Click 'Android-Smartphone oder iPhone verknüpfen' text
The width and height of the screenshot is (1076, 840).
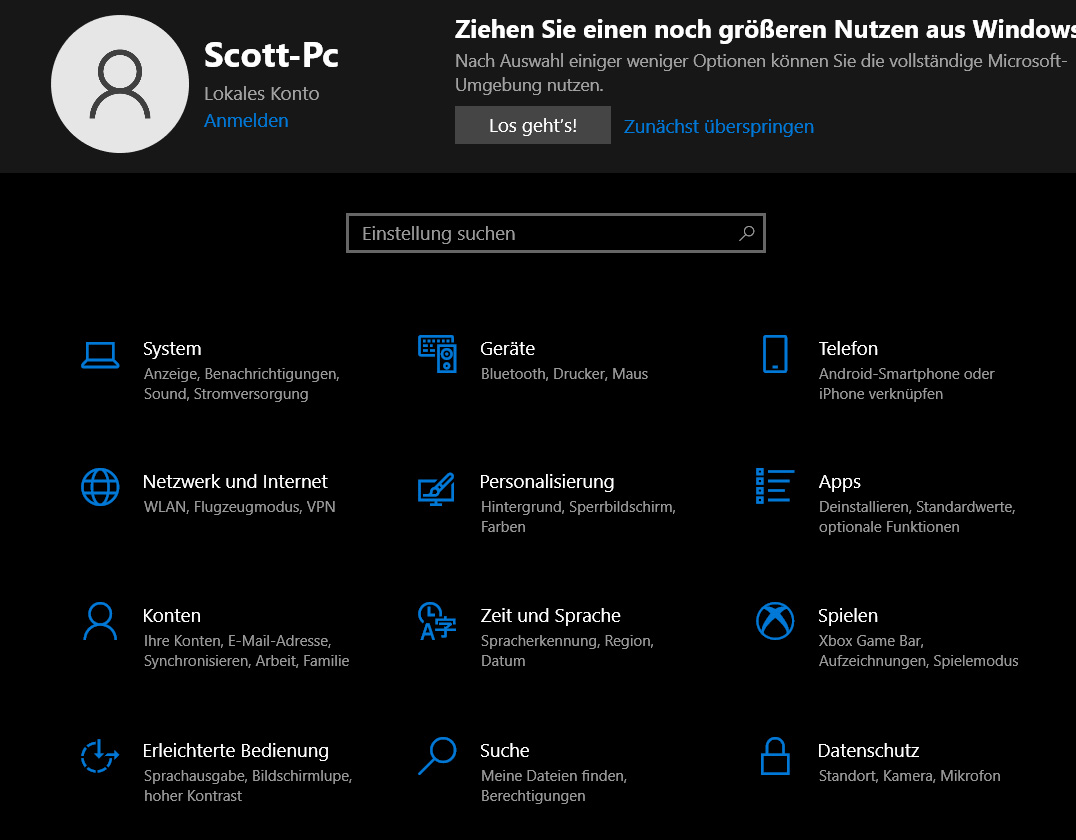(x=907, y=384)
